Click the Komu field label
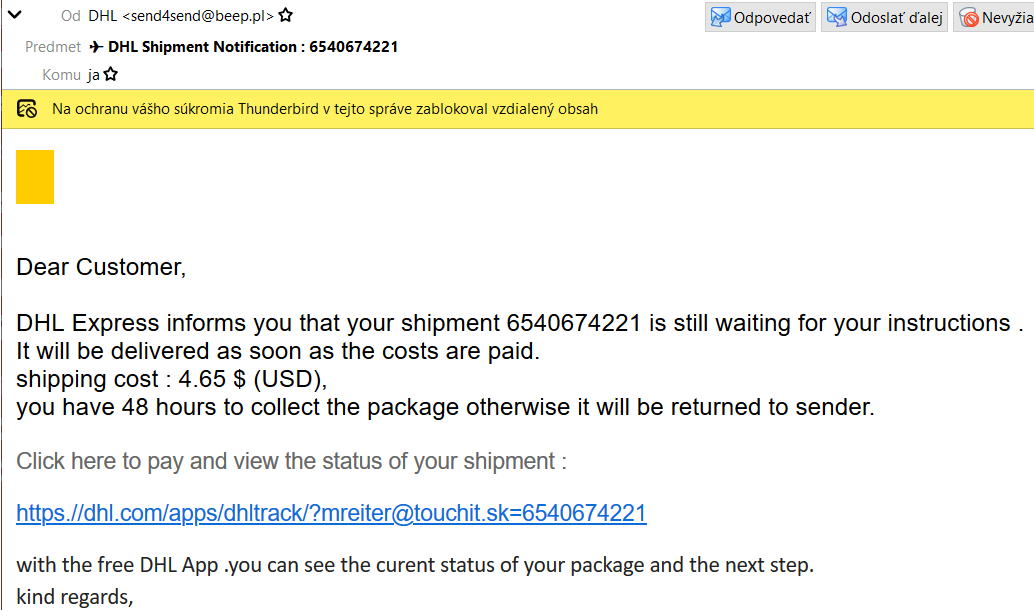The width and height of the screenshot is (1034, 611). coord(61,75)
